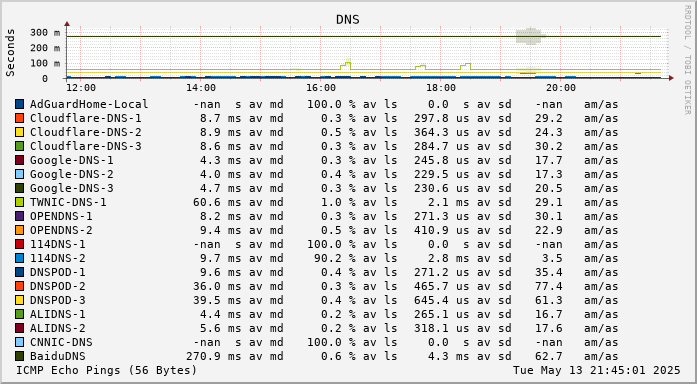Image resolution: width=697 pixels, height=384 pixels.
Task: Select the OPENDNS-2 legend name
Action: pos(61,230)
